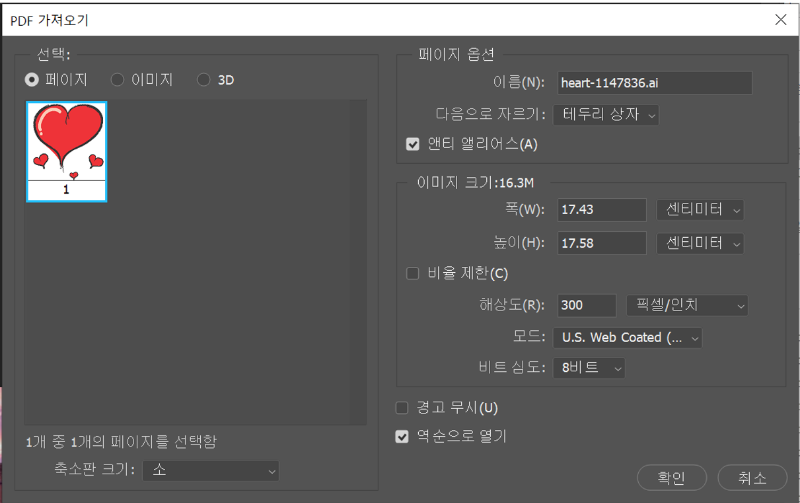The height and width of the screenshot is (503, 800).
Task: Click the 페이지 옵션 group label
Action: click(456, 54)
